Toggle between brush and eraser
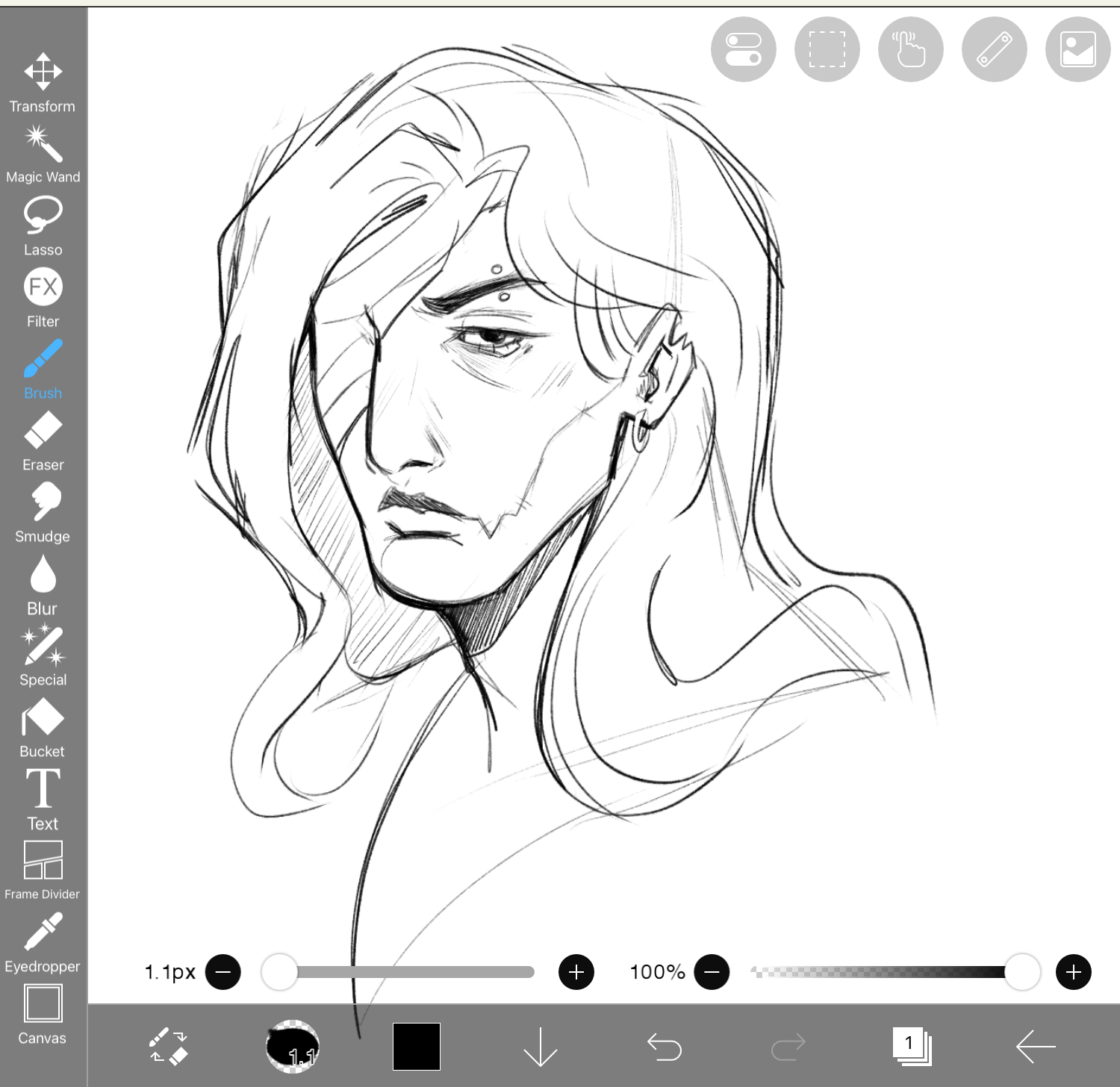The width and height of the screenshot is (1120, 1087). (x=169, y=1047)
